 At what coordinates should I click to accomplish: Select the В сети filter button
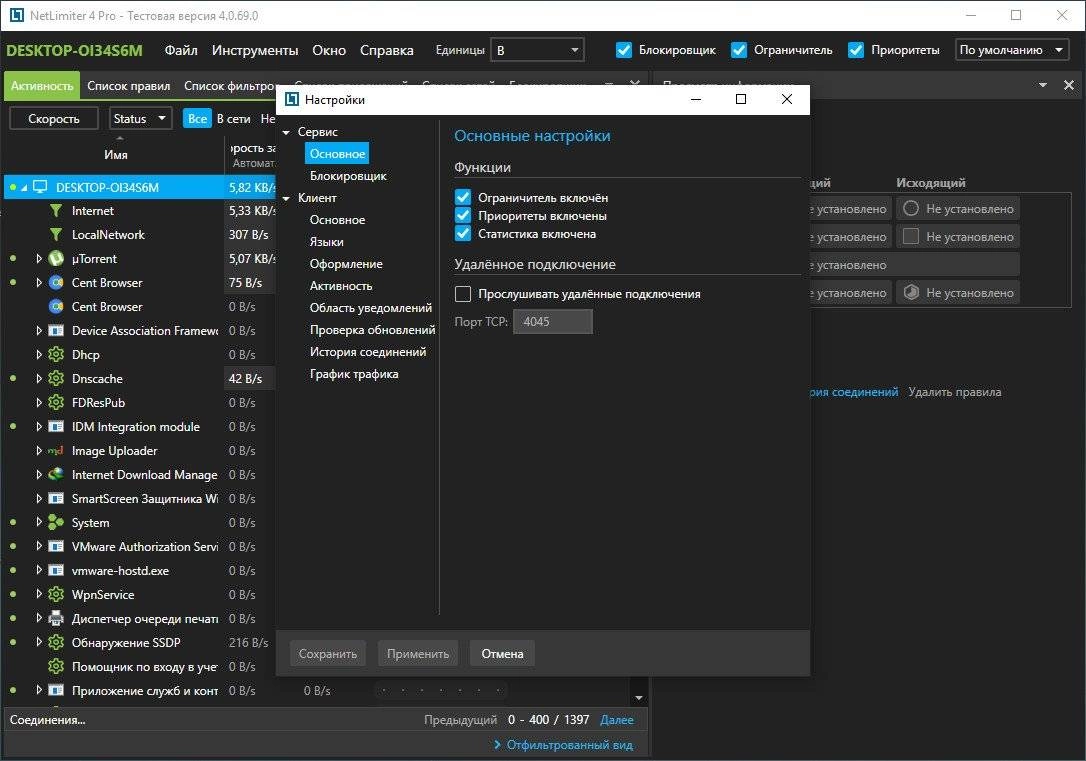tap(233, 118)
